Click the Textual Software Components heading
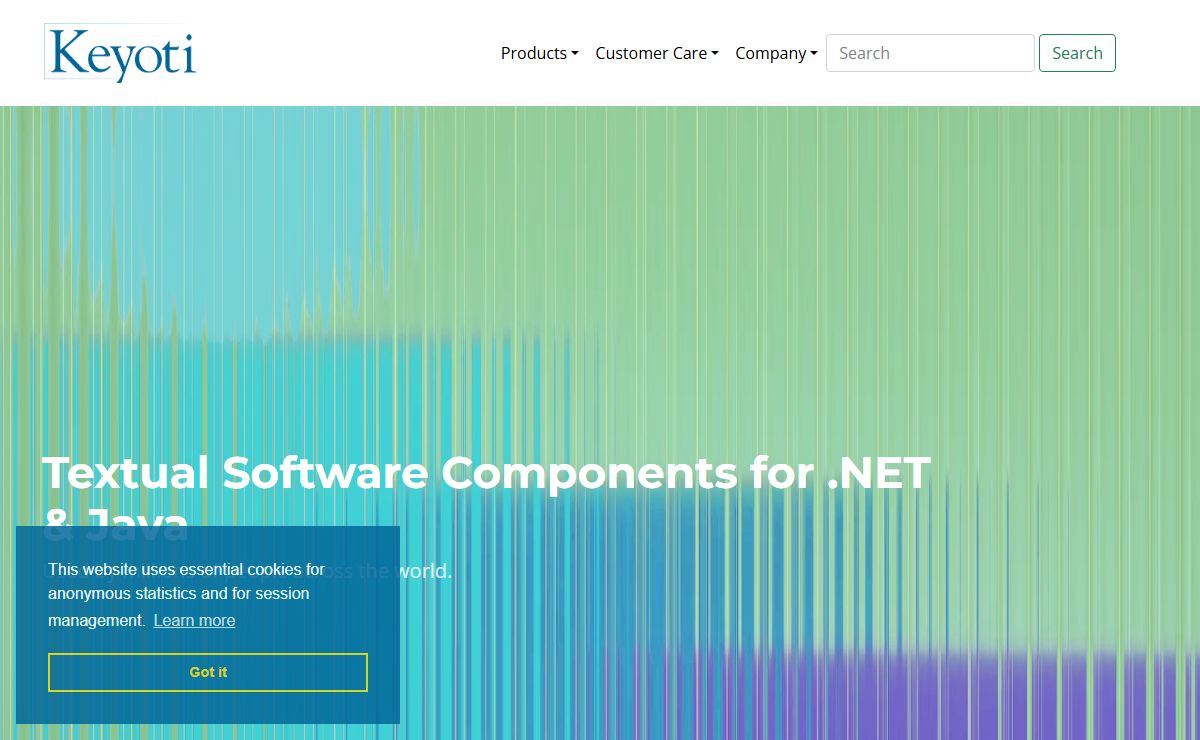This screenshot has width=1200, height=740. (x=485, y=472)
